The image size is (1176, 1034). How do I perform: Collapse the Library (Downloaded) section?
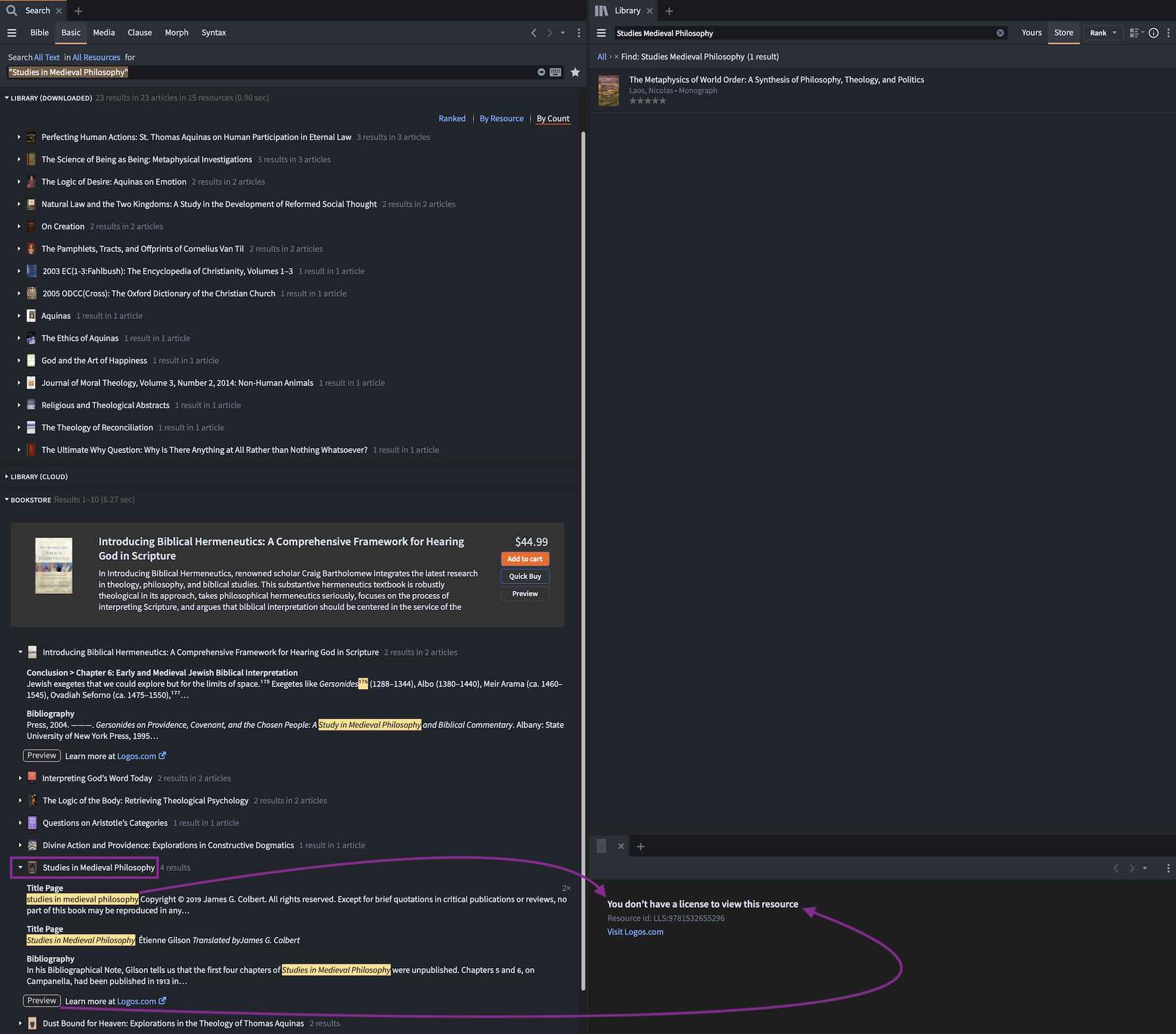tap(7, 98)
